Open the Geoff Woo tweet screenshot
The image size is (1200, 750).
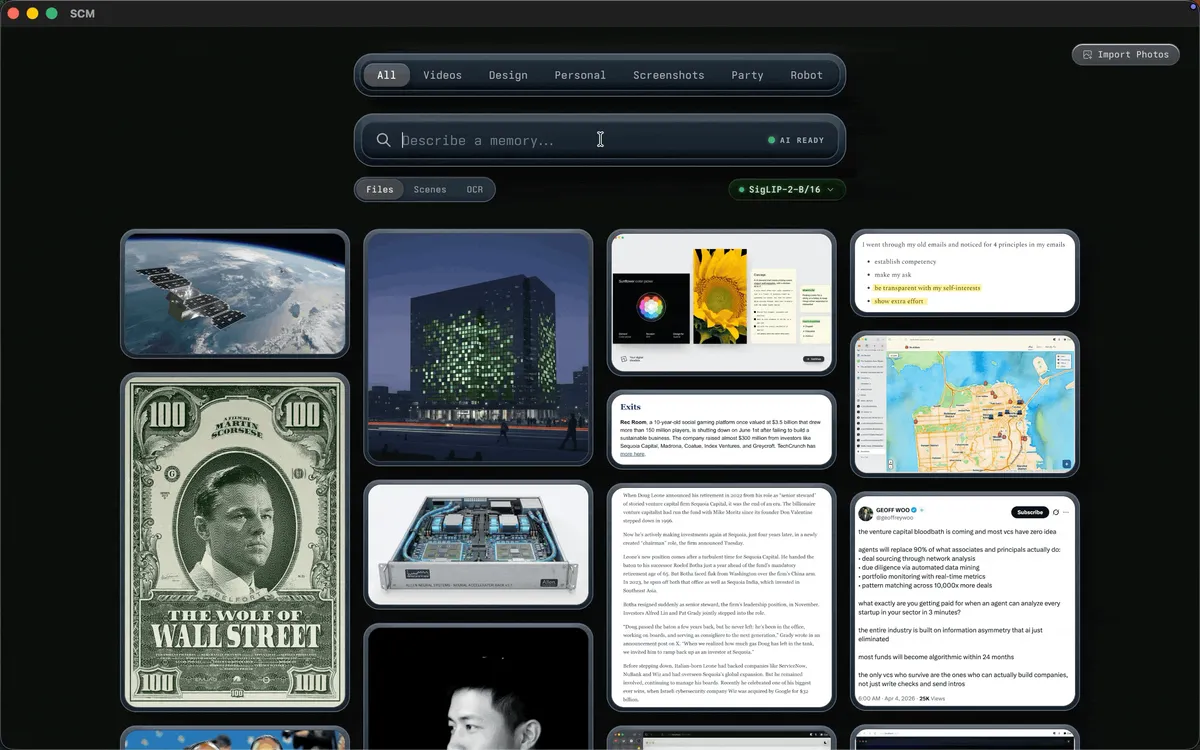click(965, 600)
